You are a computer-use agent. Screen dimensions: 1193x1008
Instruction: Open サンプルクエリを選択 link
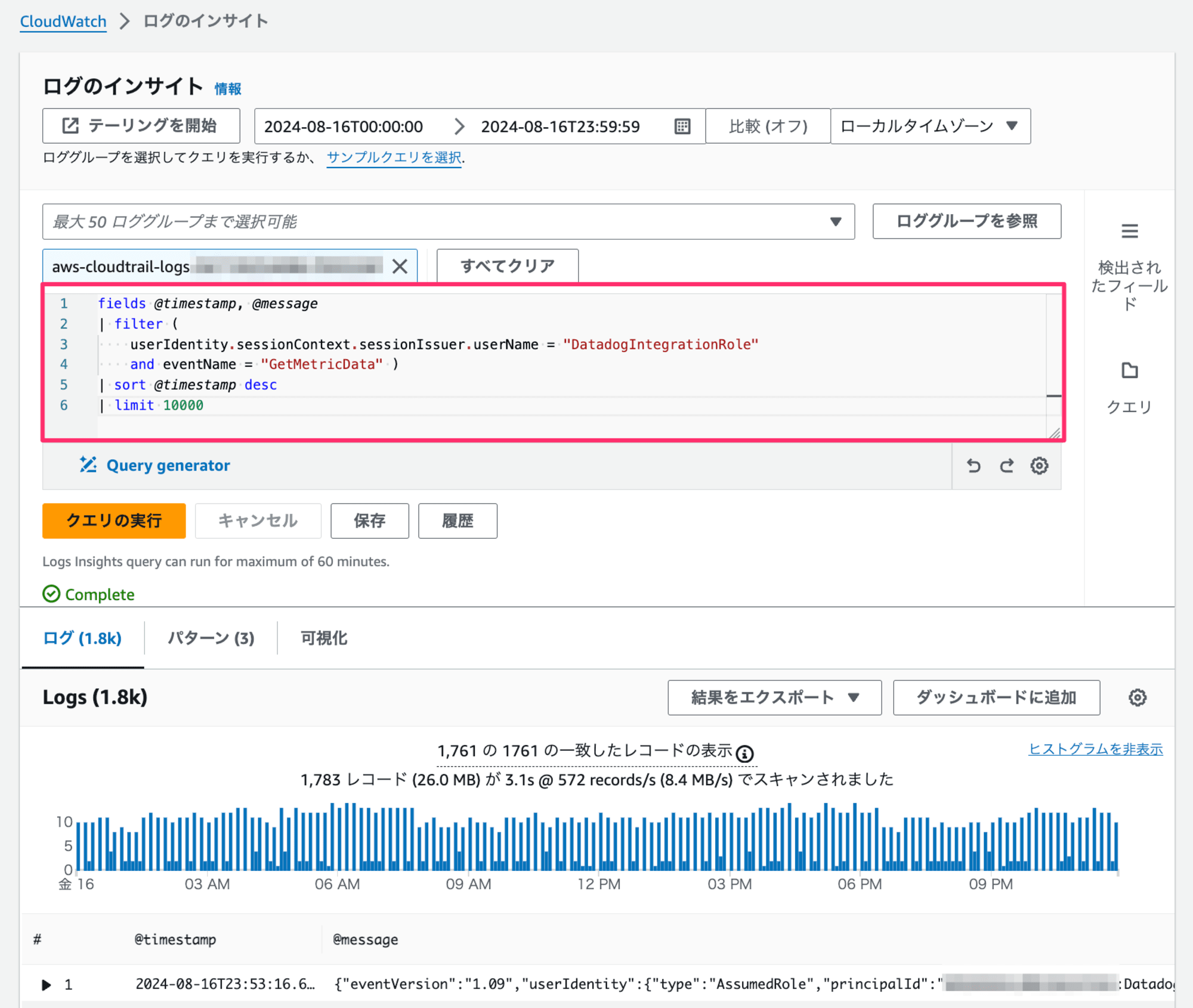pos(394,157)
